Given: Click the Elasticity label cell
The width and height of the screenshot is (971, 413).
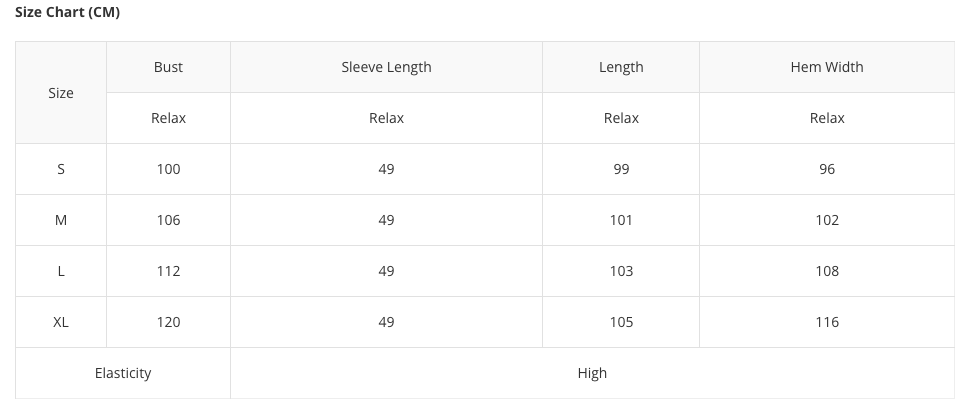Looking at the screenshot, I should 123,373.
